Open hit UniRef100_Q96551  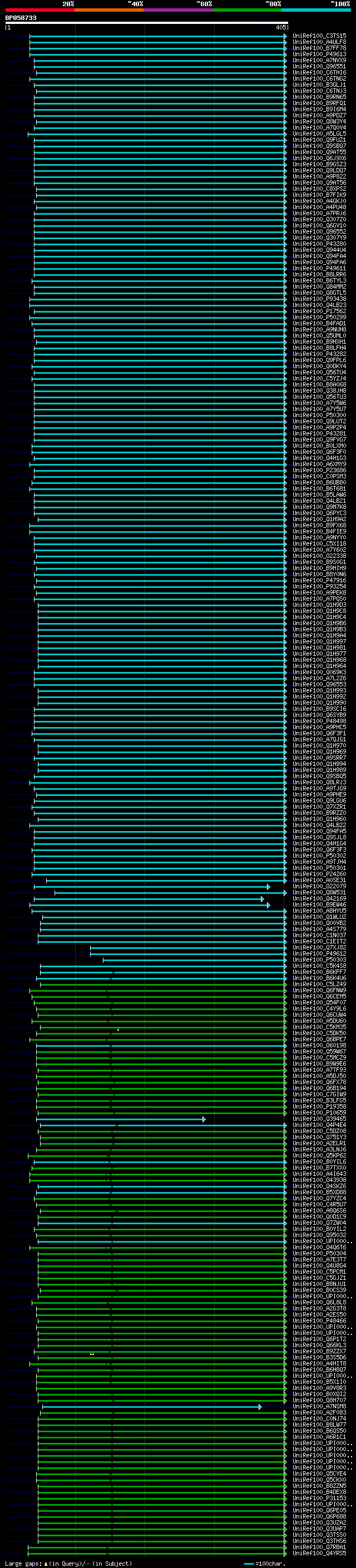point(319,66)
